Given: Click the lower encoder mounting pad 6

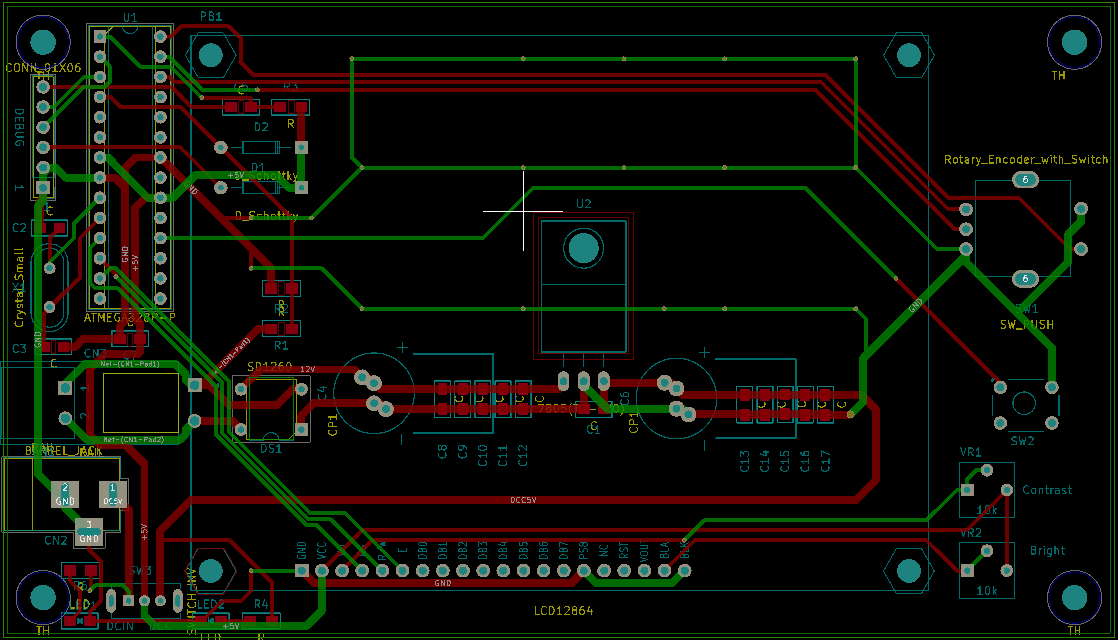Looking at the screenshot, I should pyautogui.click(x=1025, y=279).
